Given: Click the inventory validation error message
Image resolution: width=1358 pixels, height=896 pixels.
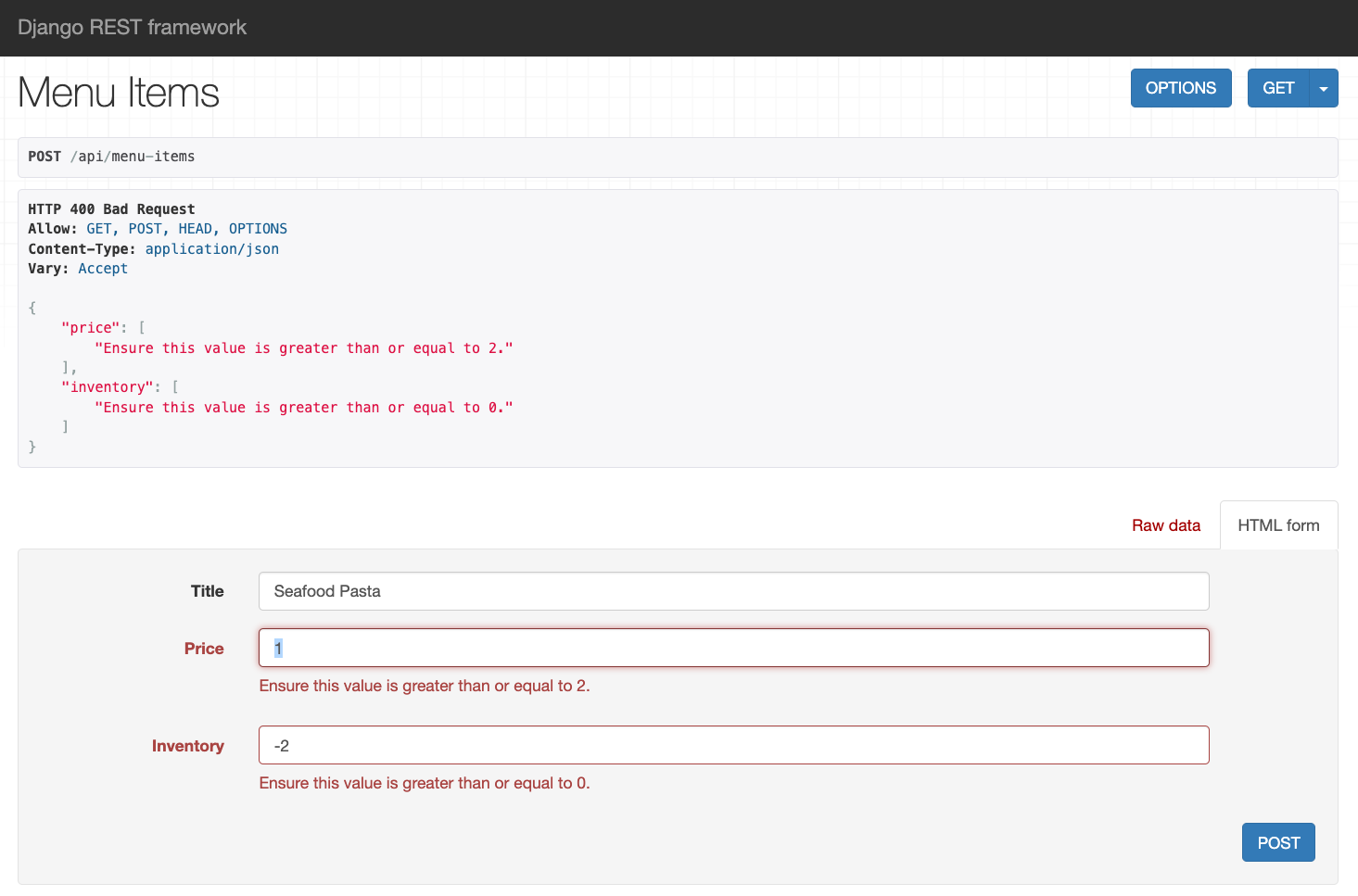Looking at the screenshot, I should [425, 783].
